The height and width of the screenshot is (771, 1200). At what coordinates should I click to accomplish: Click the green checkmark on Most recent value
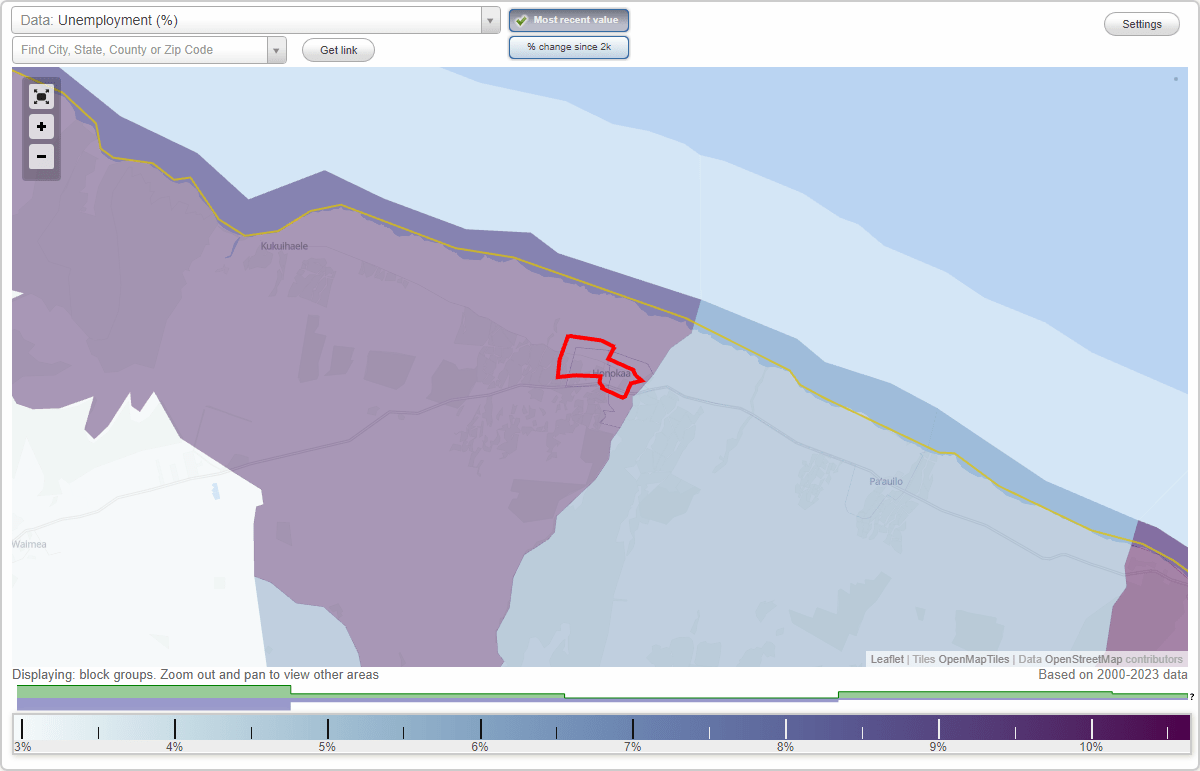point(520,19)
